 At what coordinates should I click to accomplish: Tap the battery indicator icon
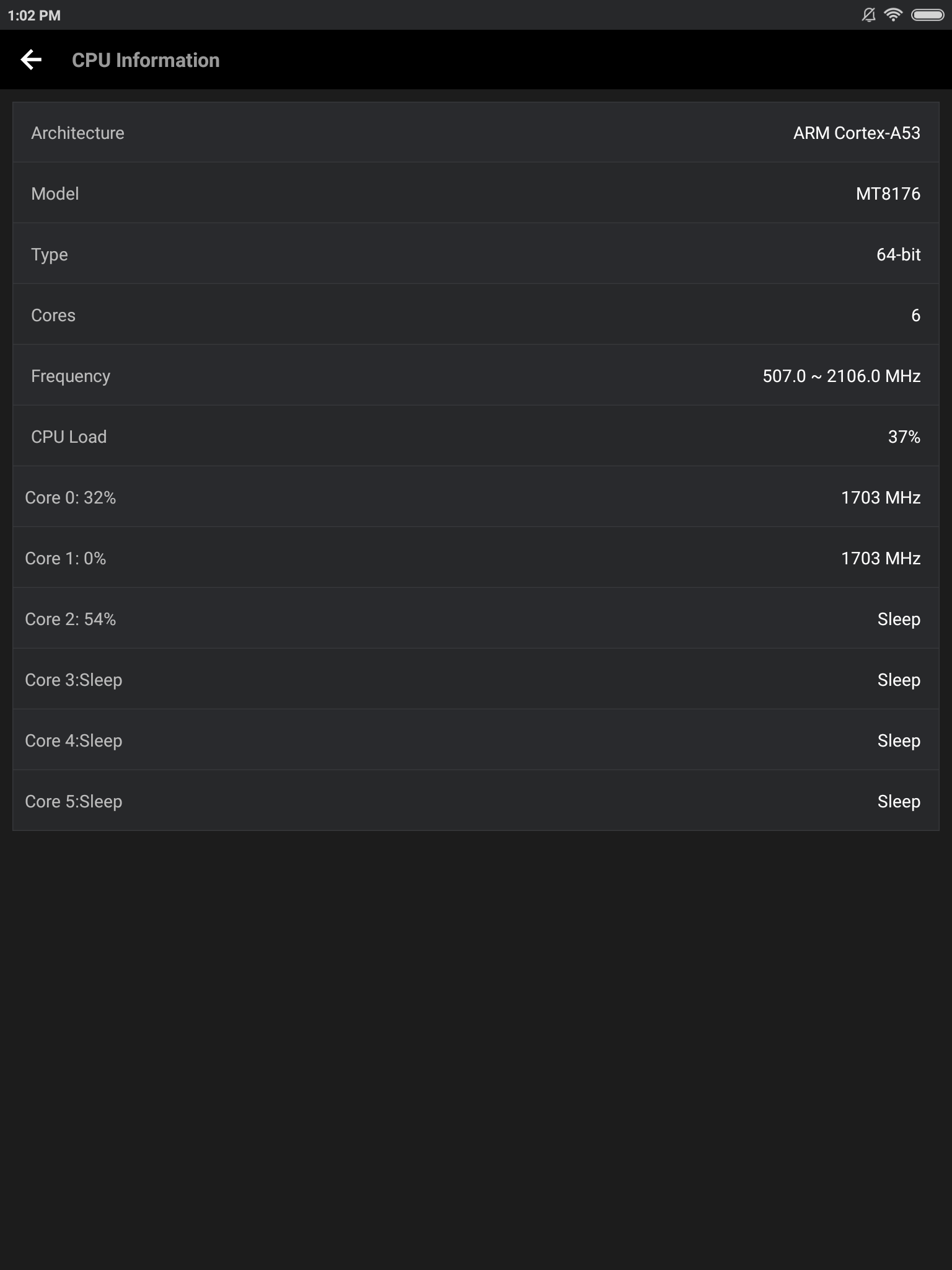(x=927, y=15)
